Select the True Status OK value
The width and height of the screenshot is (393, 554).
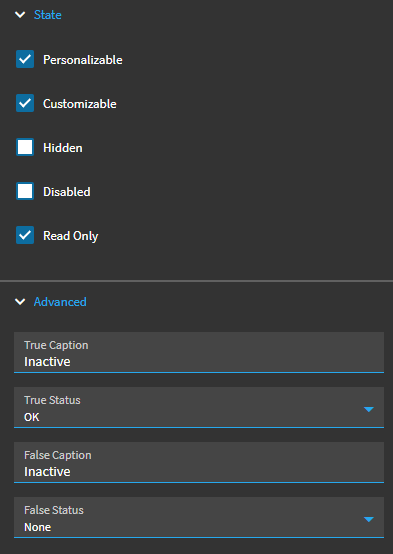[32, 417]
